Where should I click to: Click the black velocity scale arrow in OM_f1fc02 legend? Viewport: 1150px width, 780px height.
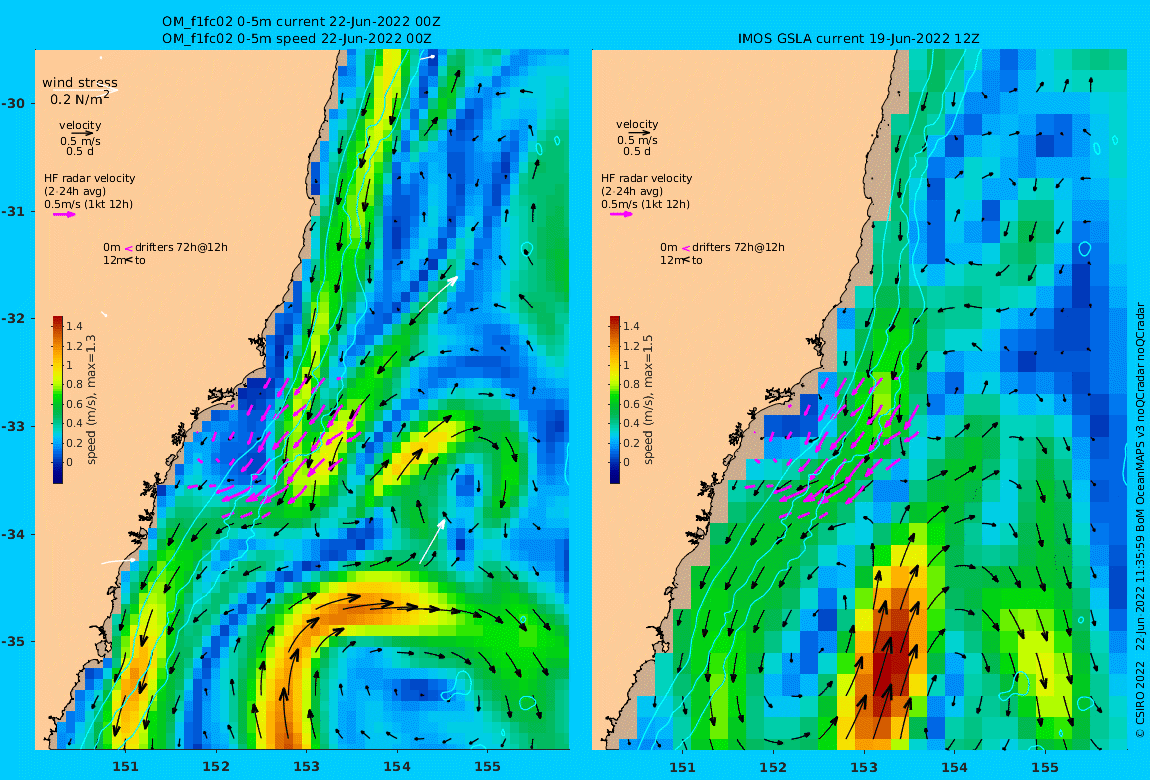(81, 133)
